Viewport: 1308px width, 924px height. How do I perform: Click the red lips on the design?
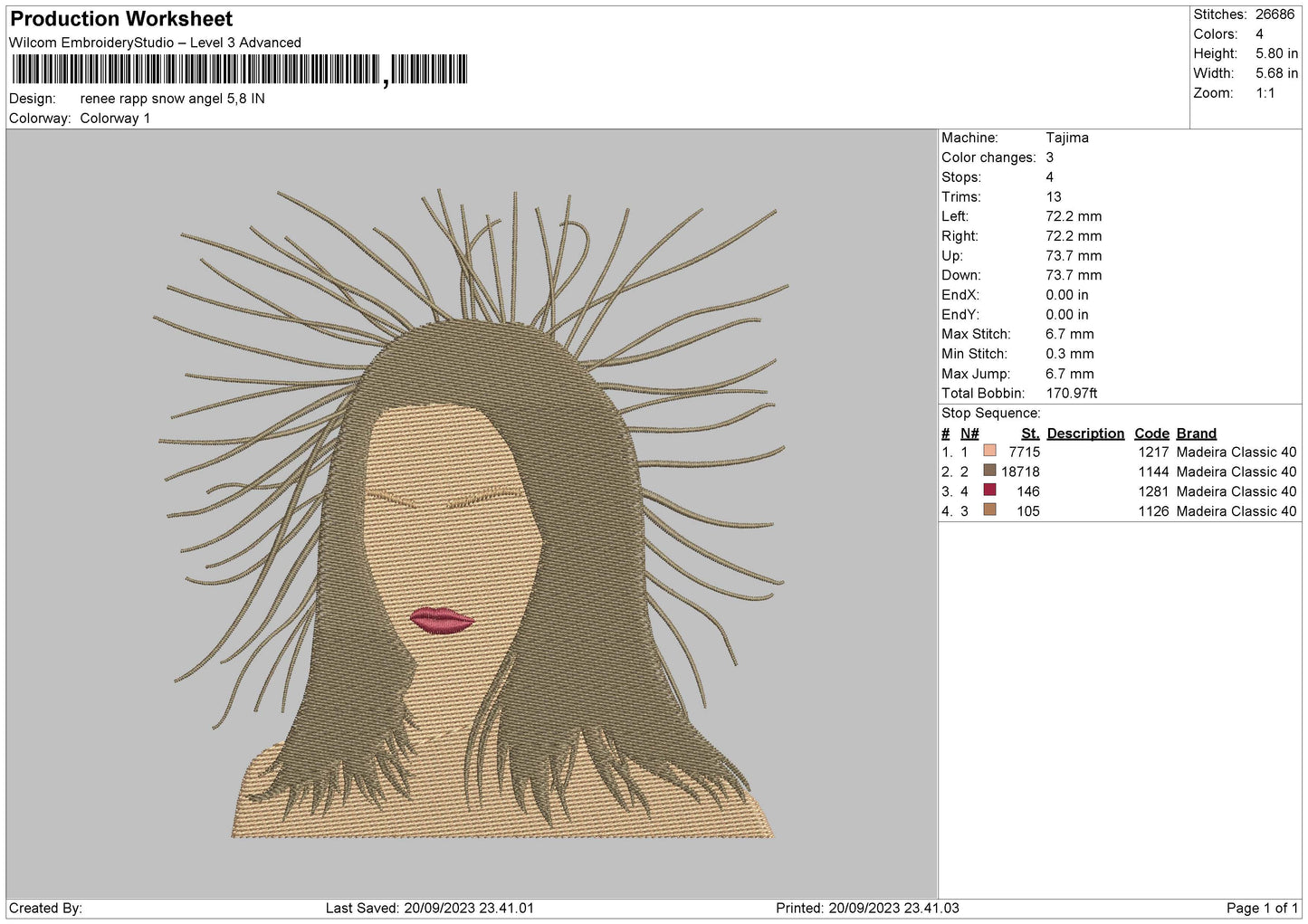pyautogui.click(x=442, y=620)
